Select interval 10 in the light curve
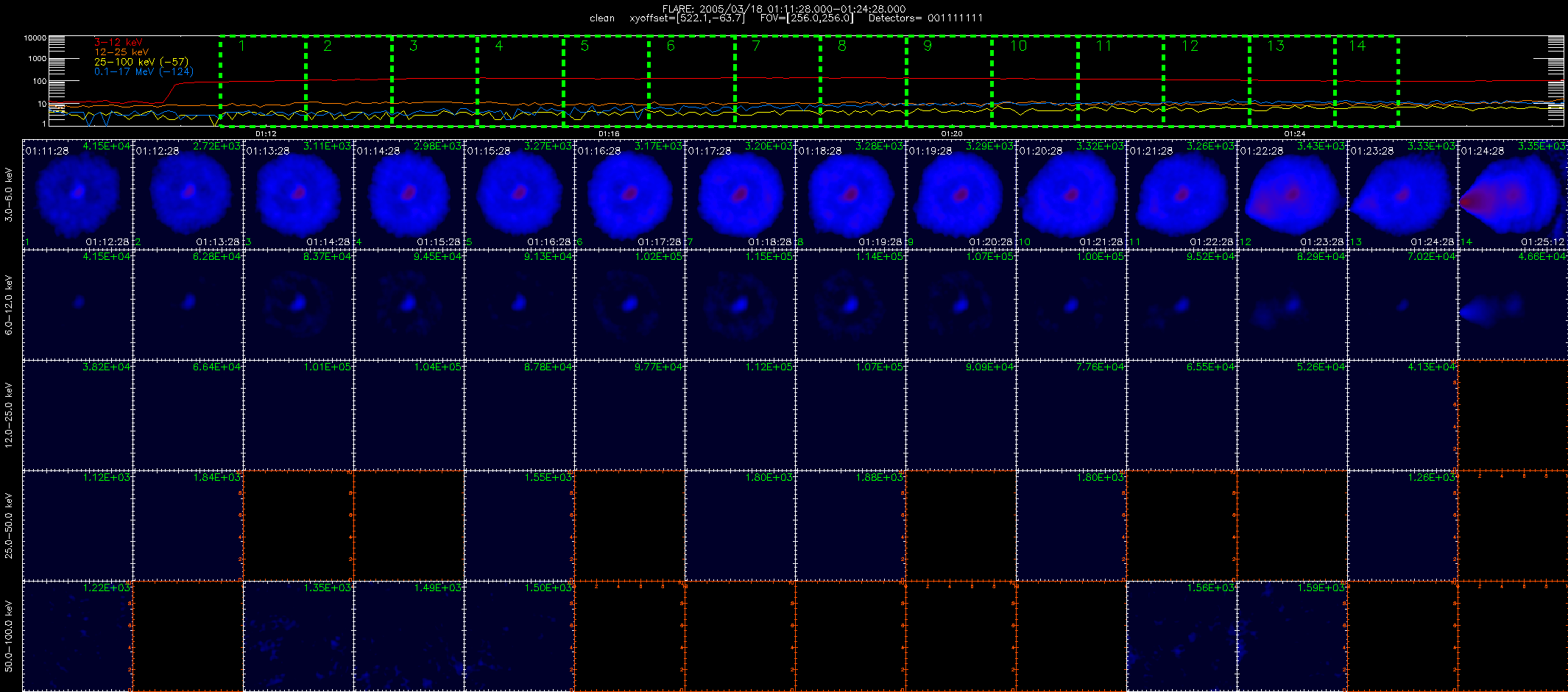1568x692 pixels. point(1035,81)
